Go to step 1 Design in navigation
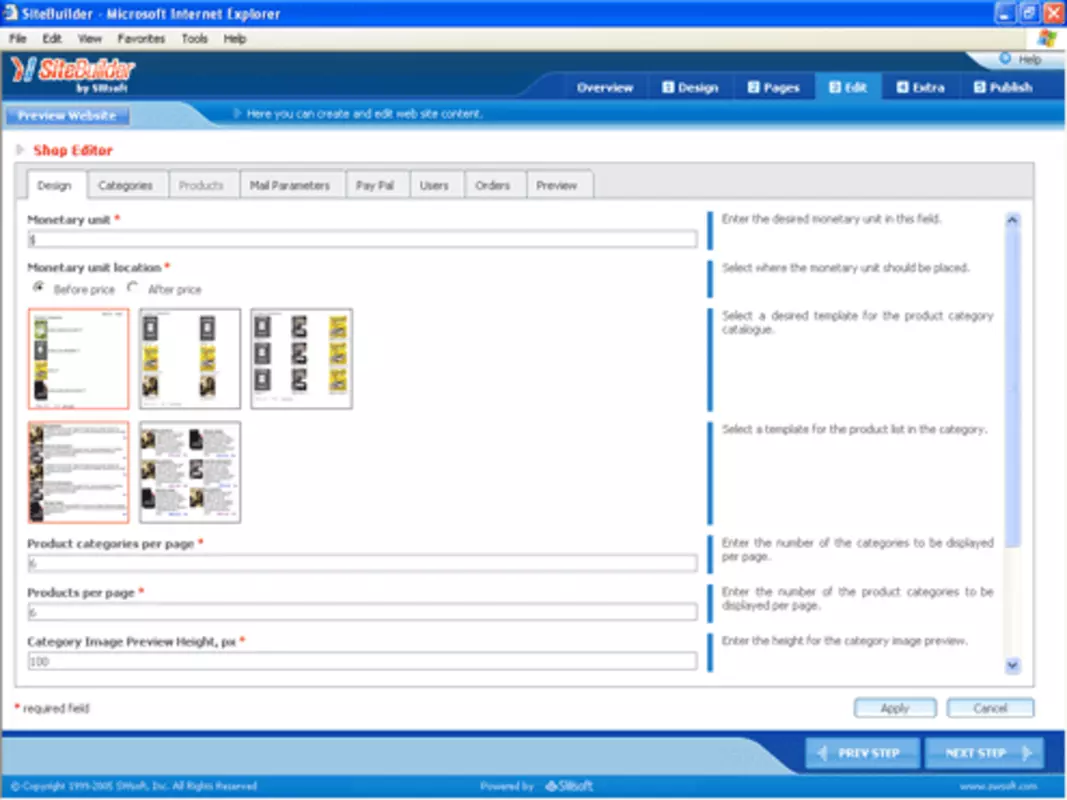 [x=690, y=88]
